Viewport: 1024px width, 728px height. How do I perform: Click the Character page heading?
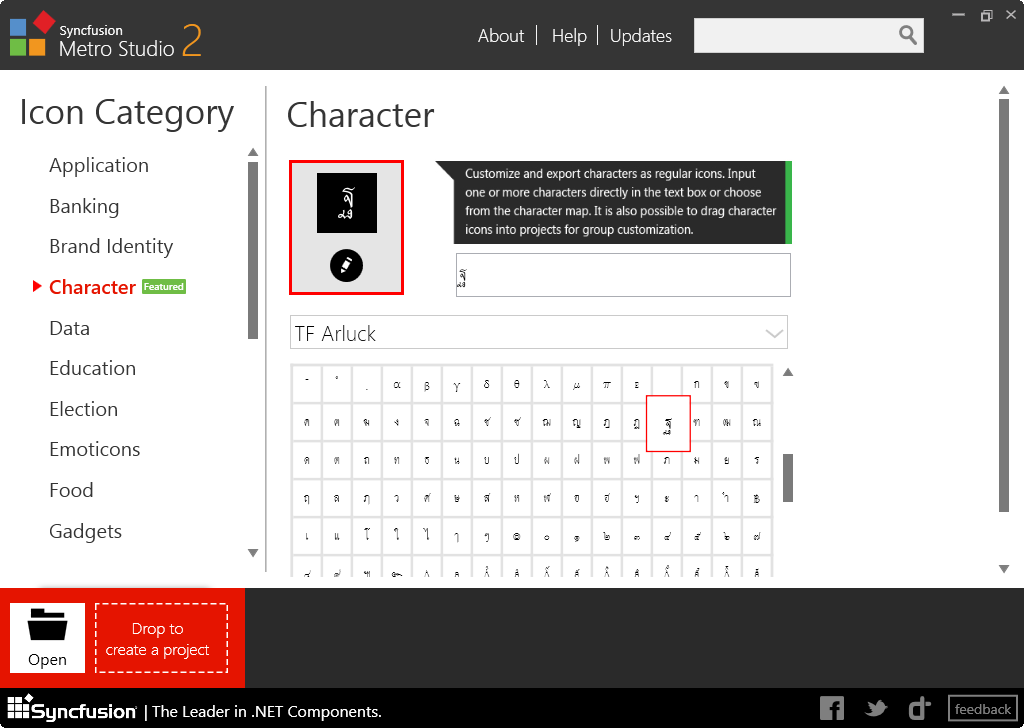(360, 116)
